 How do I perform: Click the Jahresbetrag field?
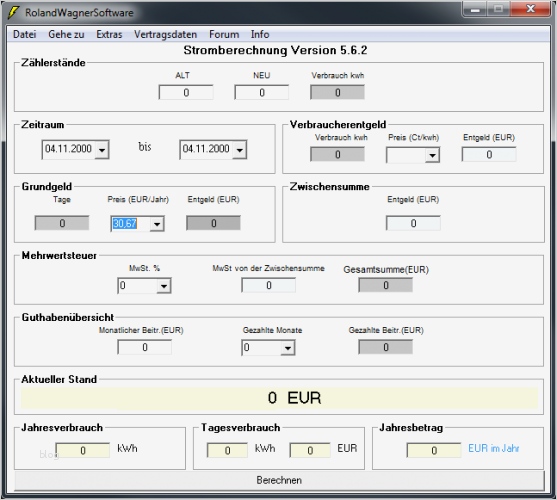434,450
